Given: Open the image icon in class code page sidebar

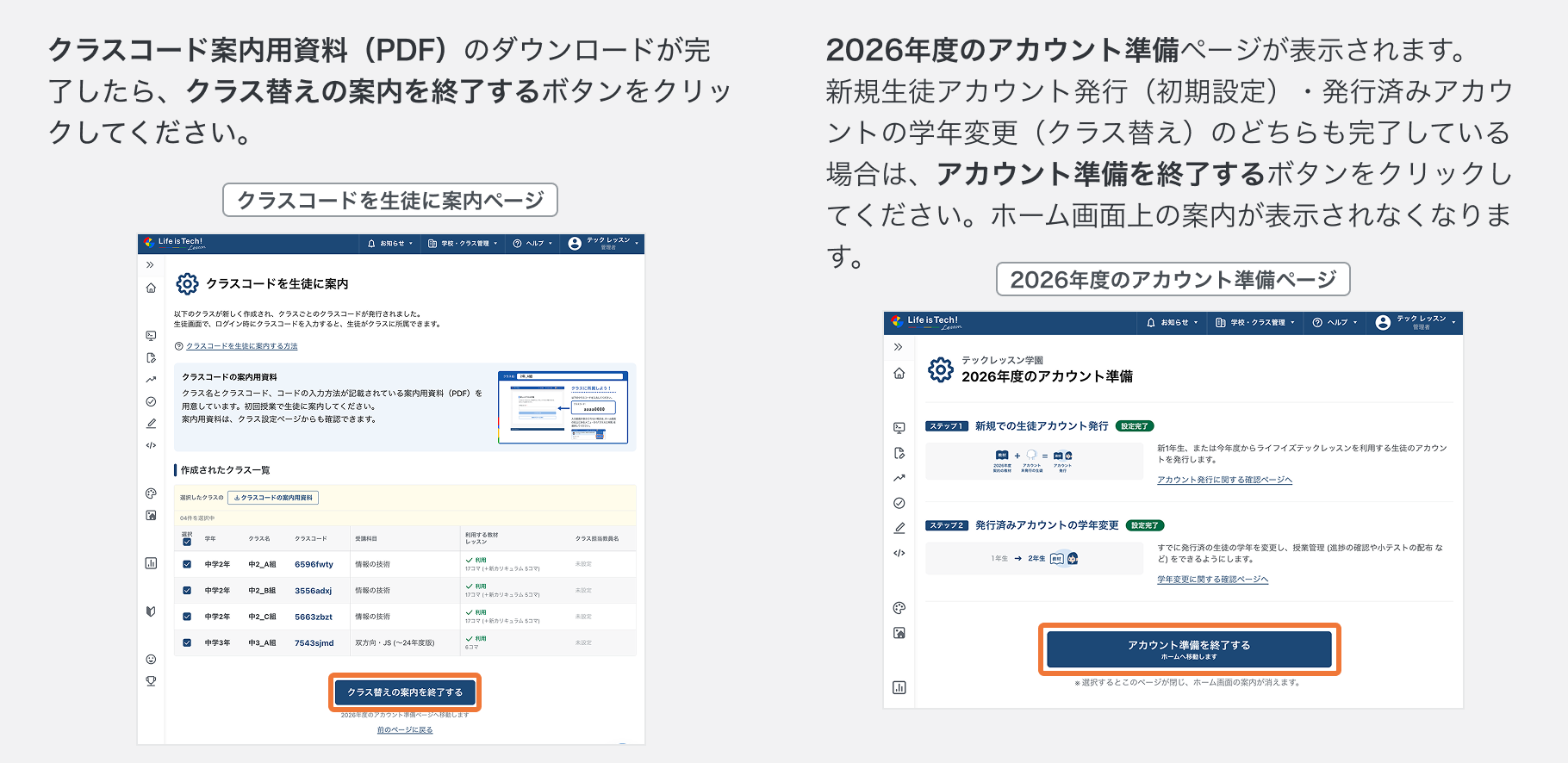Looking at the screenshot, I should 151,515.
